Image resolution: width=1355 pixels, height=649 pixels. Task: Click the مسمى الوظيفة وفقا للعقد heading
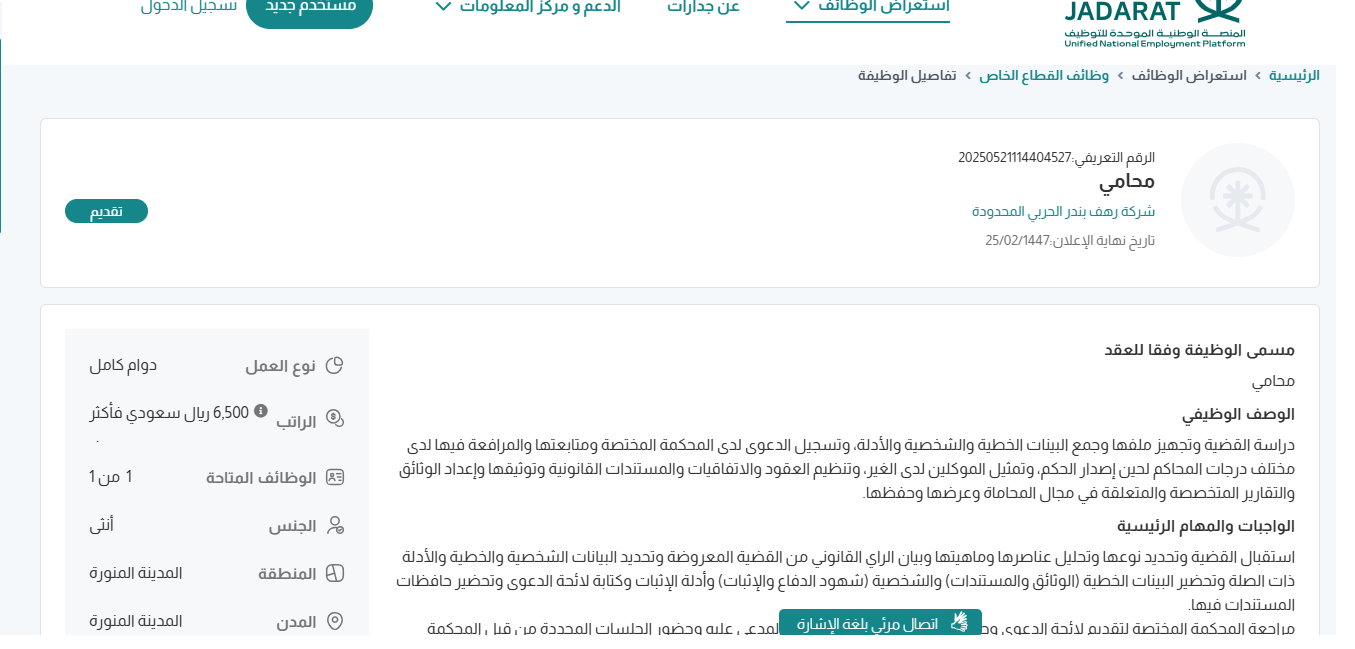[1199, 350]
